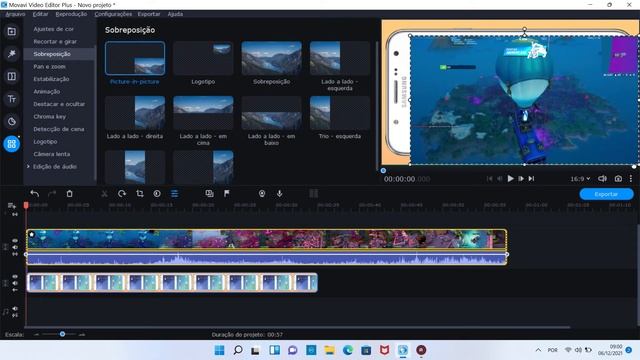This screenshot has height=360, width=640.
Task: Open the stickers panel icon
Action: 11,121
